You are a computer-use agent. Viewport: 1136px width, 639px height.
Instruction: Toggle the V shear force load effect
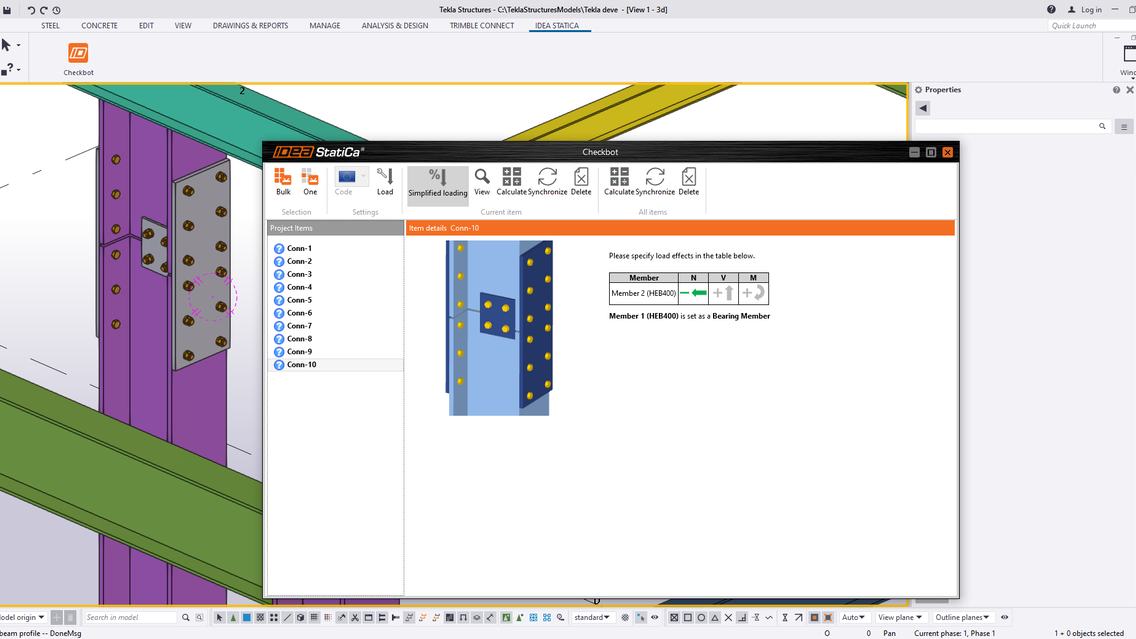click(x=723, y=293)
